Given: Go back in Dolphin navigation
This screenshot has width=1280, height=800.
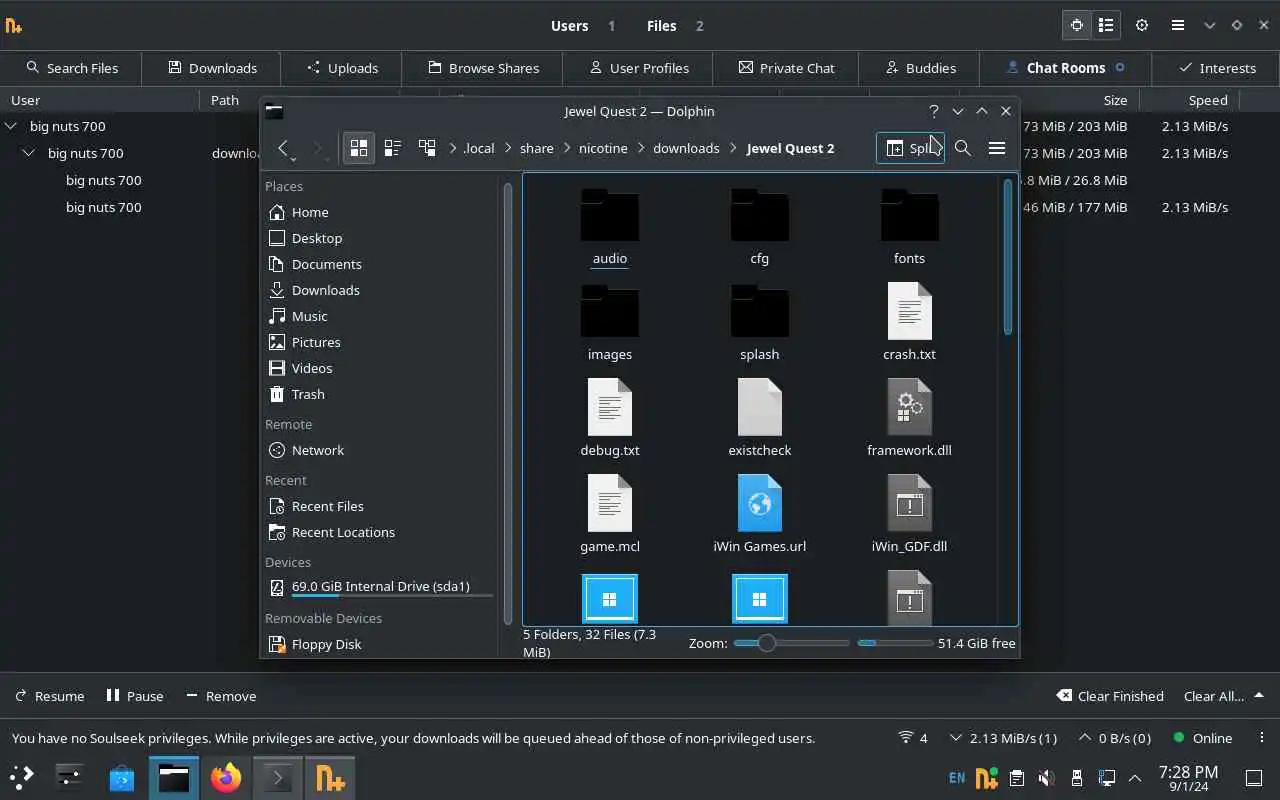Looking at the screenshot, I should pyautogui.click(x=283, y=148).
